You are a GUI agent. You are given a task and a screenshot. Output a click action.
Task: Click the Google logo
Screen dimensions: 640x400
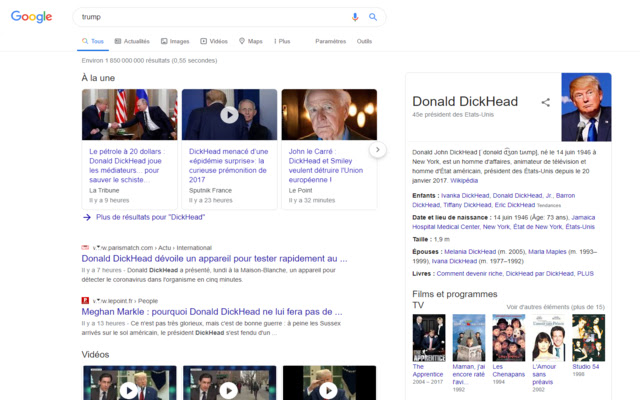tap(31, 17)
